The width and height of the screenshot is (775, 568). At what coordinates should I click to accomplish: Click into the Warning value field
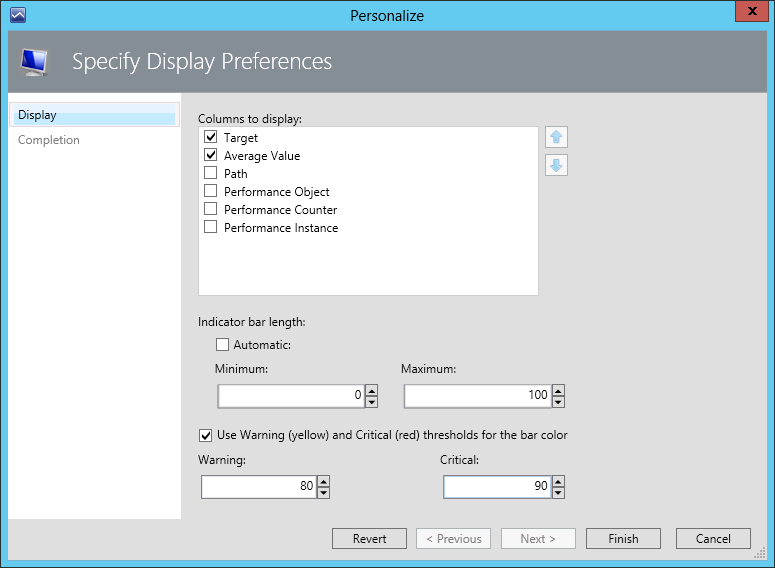tap(257, 487)
